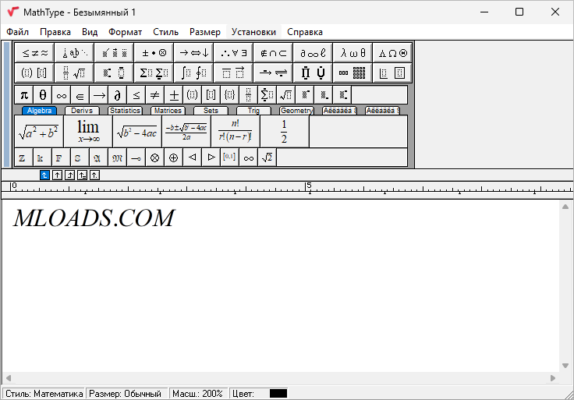The height and width of the screenshot is (400, 574).
Task: Click the black color swatch in status bar
Action: [x=278, y=393]
